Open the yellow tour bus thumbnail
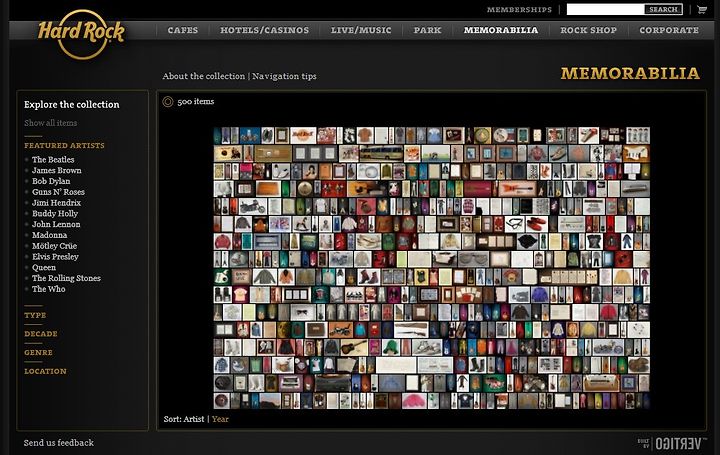This screenshot has width=720, height=455. click(x=381, y=153)
